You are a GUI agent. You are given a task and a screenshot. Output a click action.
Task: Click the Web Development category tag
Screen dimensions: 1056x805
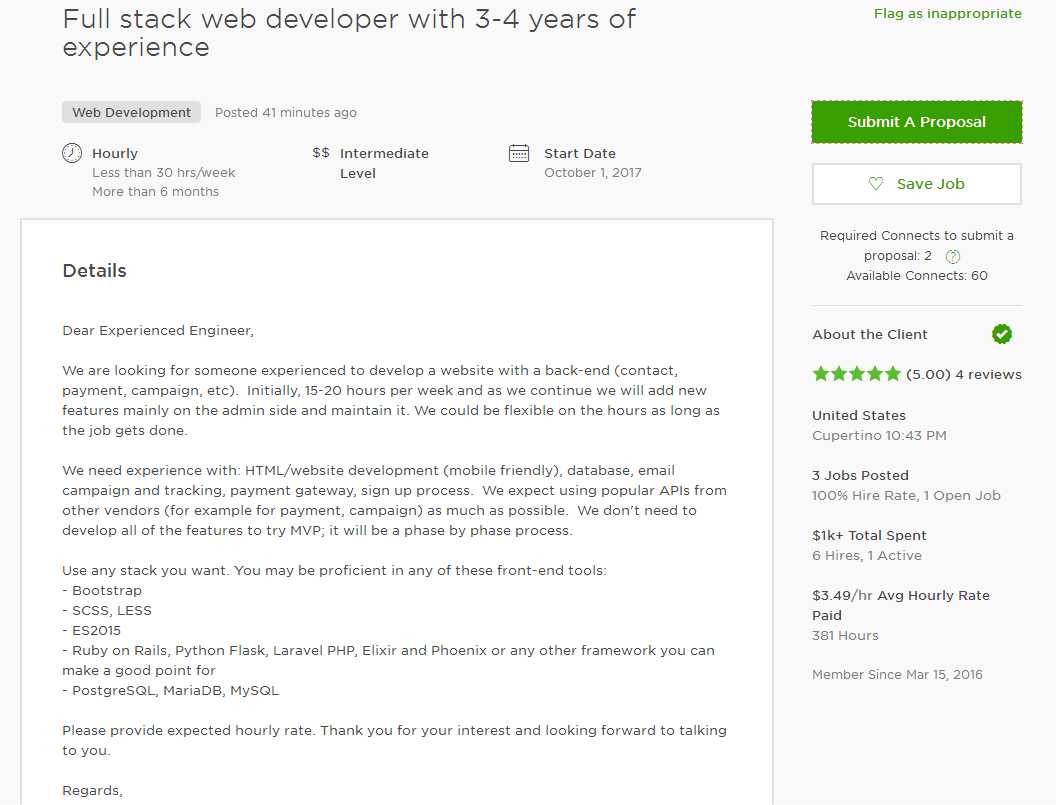(x=131, y=112)
